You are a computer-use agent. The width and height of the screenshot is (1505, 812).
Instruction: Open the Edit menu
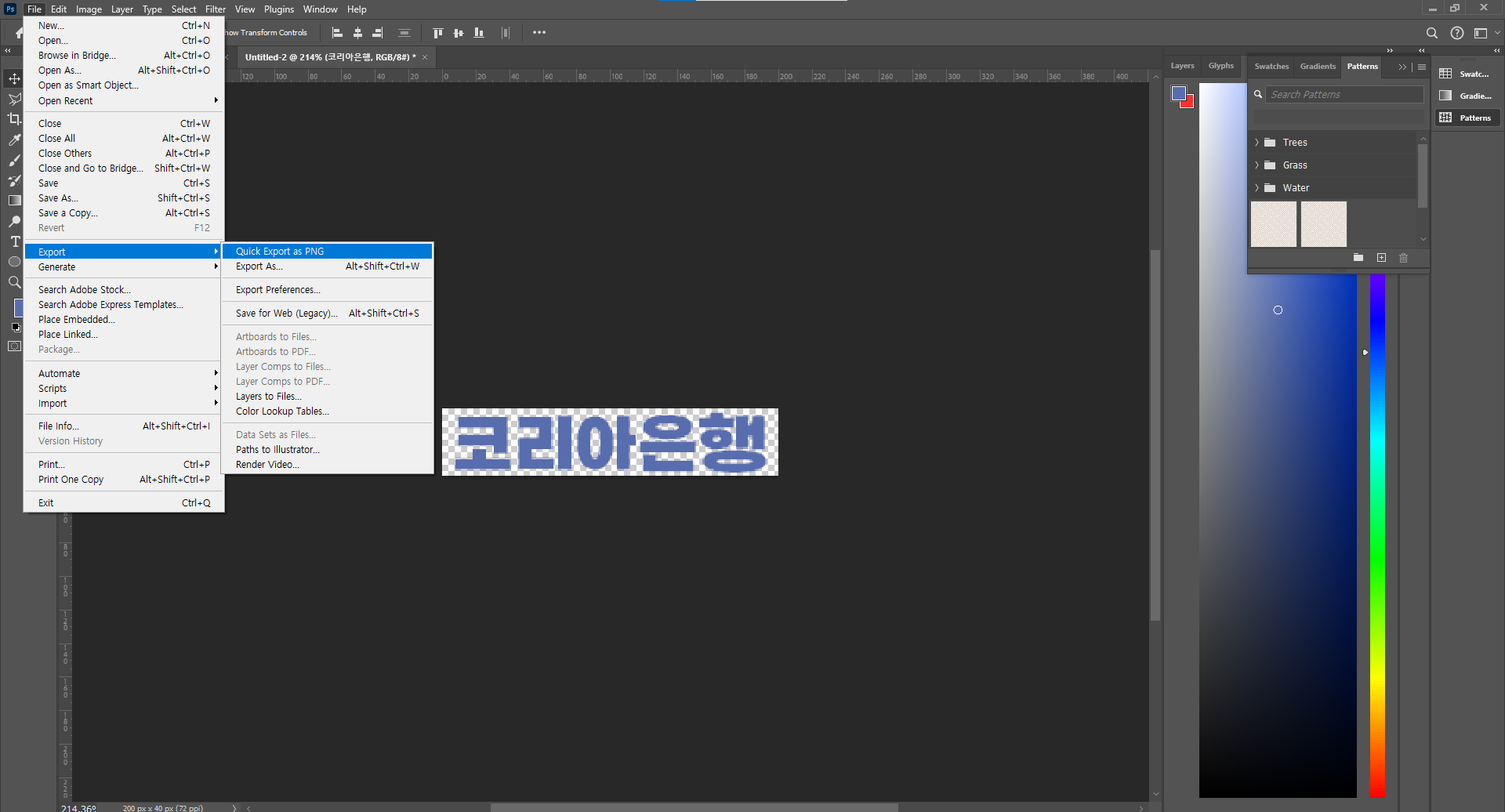[x=59, y=9]
